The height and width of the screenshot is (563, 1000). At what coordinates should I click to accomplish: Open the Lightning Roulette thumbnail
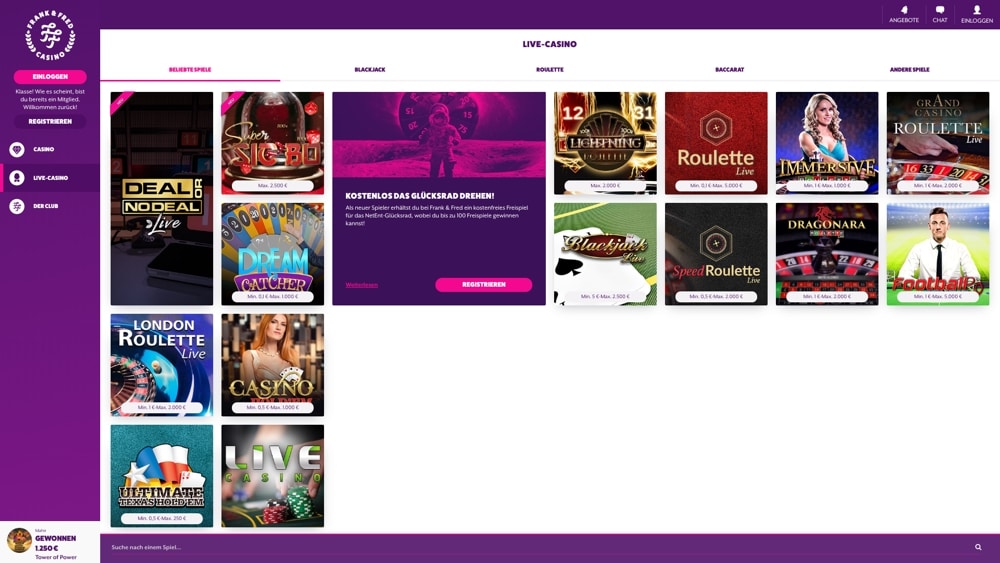(605, 143)
